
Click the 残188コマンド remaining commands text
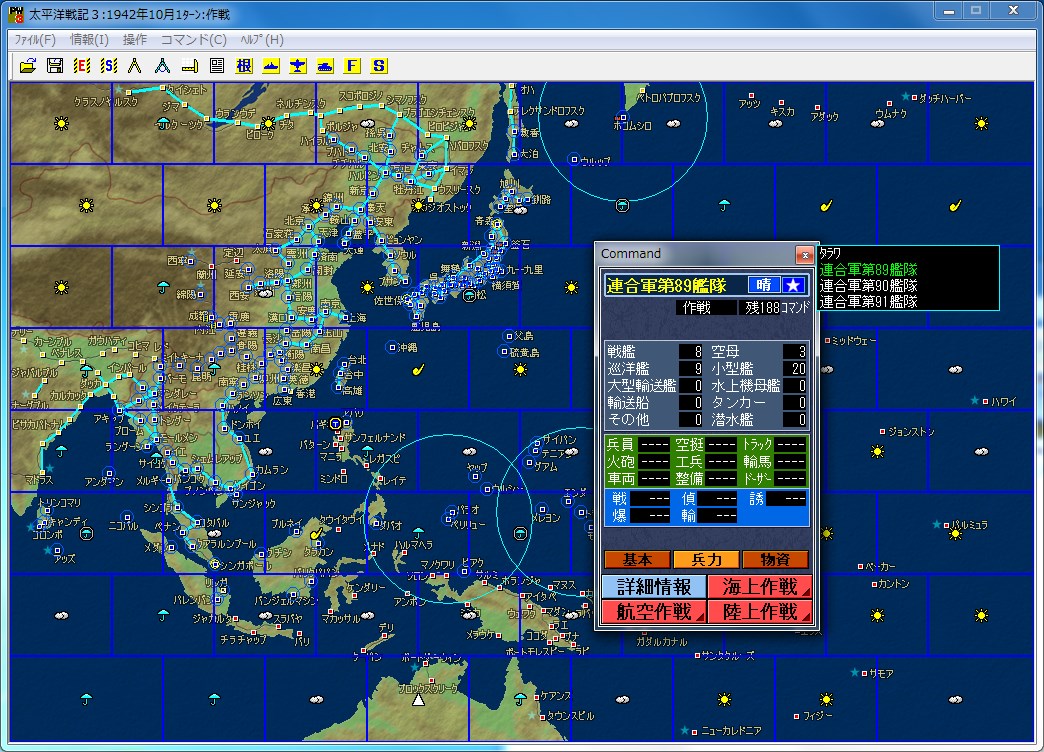776,307
